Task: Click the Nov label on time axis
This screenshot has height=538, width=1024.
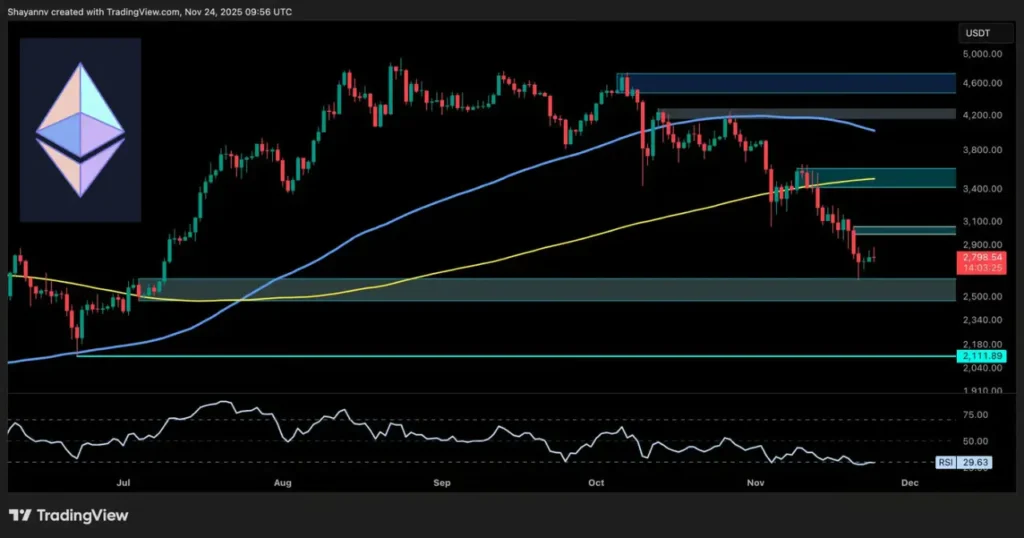Action: click(x=755, y=483)
